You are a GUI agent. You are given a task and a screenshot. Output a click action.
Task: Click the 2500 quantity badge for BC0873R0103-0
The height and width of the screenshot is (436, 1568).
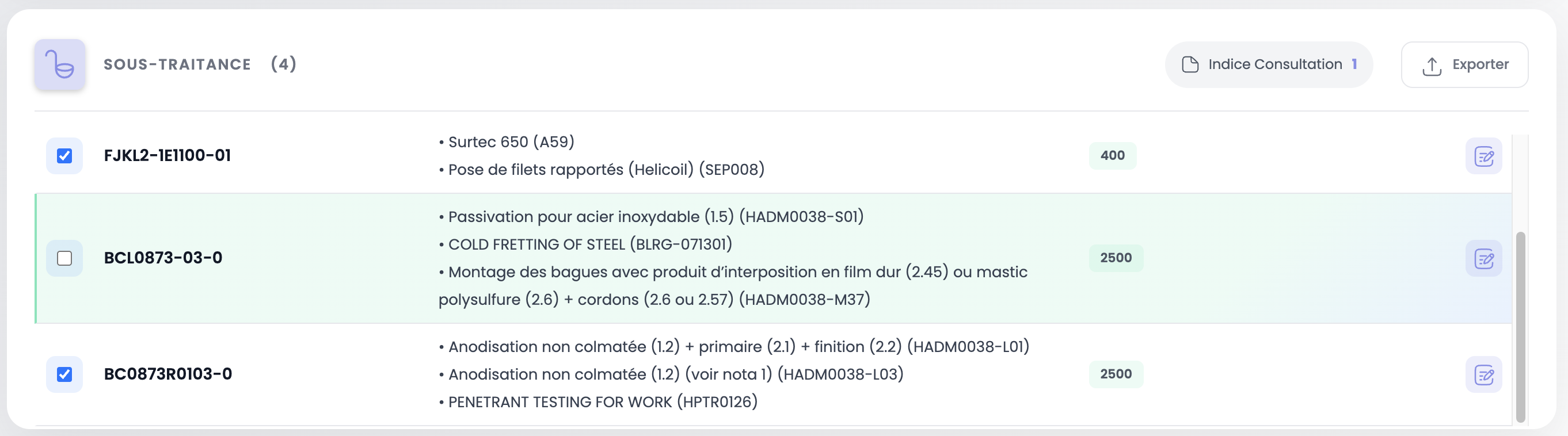tap(1115, 374)
